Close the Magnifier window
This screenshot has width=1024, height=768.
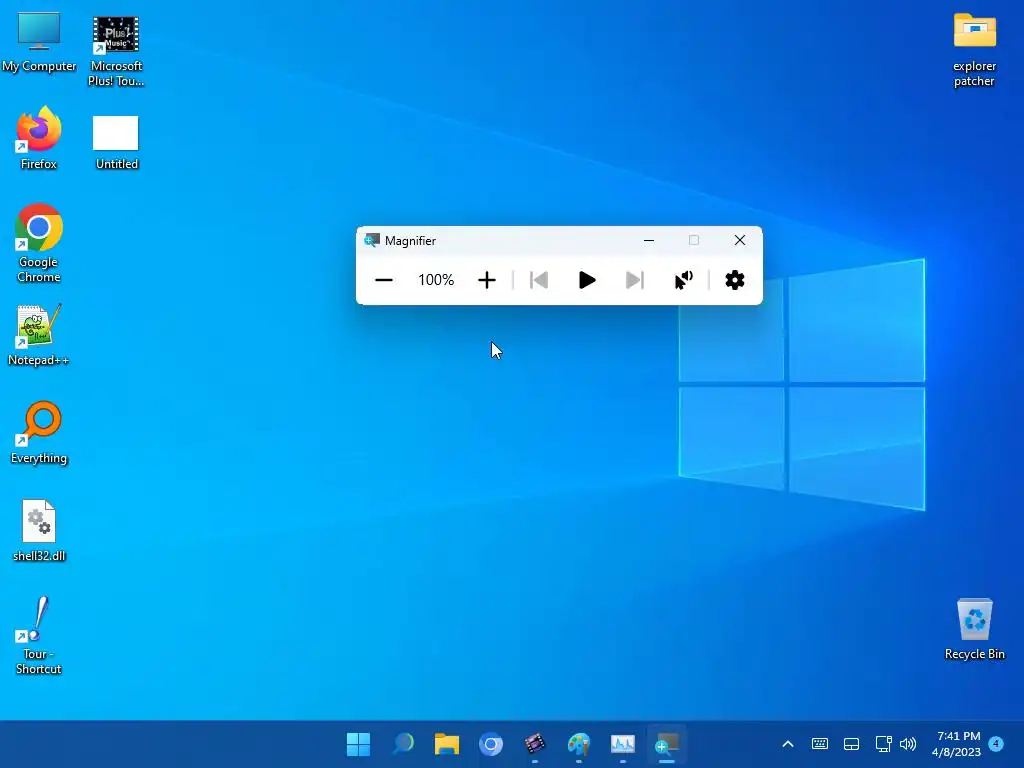click(x=739, y=240)
